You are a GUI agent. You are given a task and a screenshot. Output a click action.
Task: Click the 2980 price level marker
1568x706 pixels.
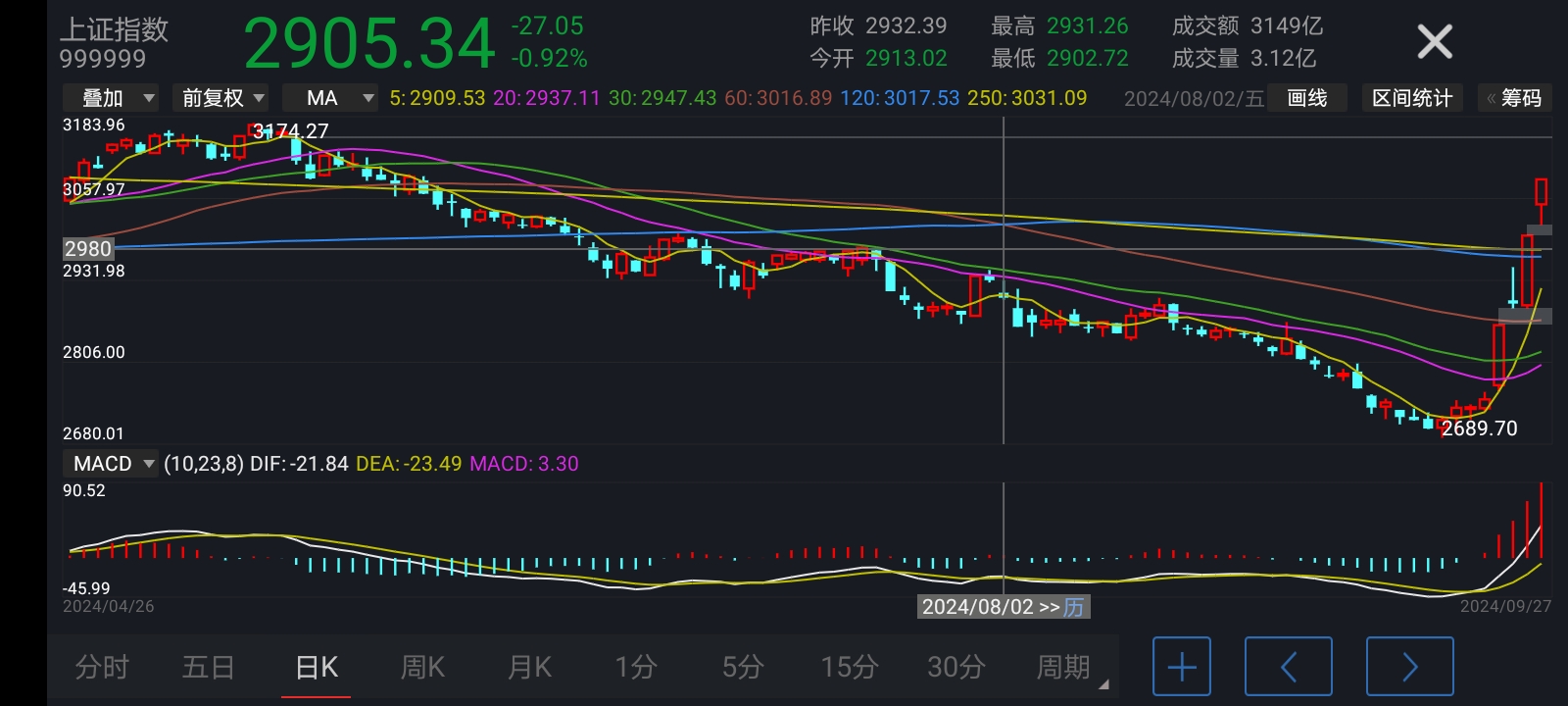point(88,249)
